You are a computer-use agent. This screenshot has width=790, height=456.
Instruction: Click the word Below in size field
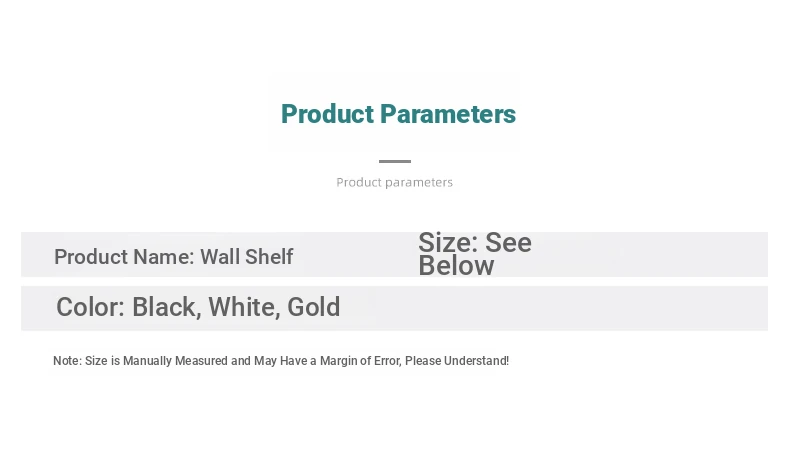[456, 266]
